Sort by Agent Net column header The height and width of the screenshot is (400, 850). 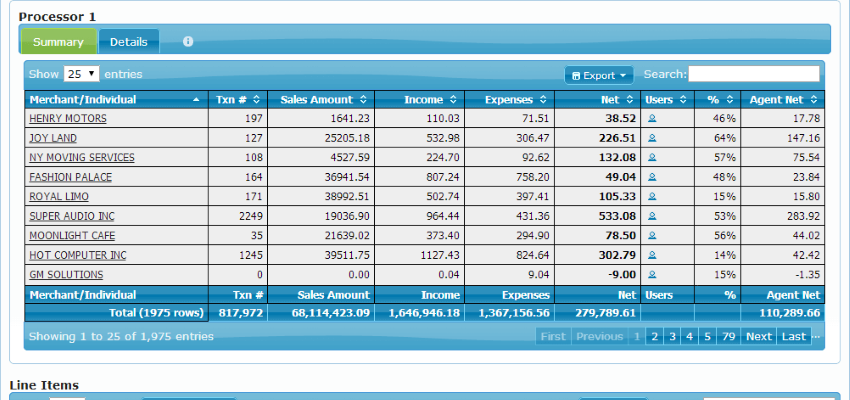783,100
